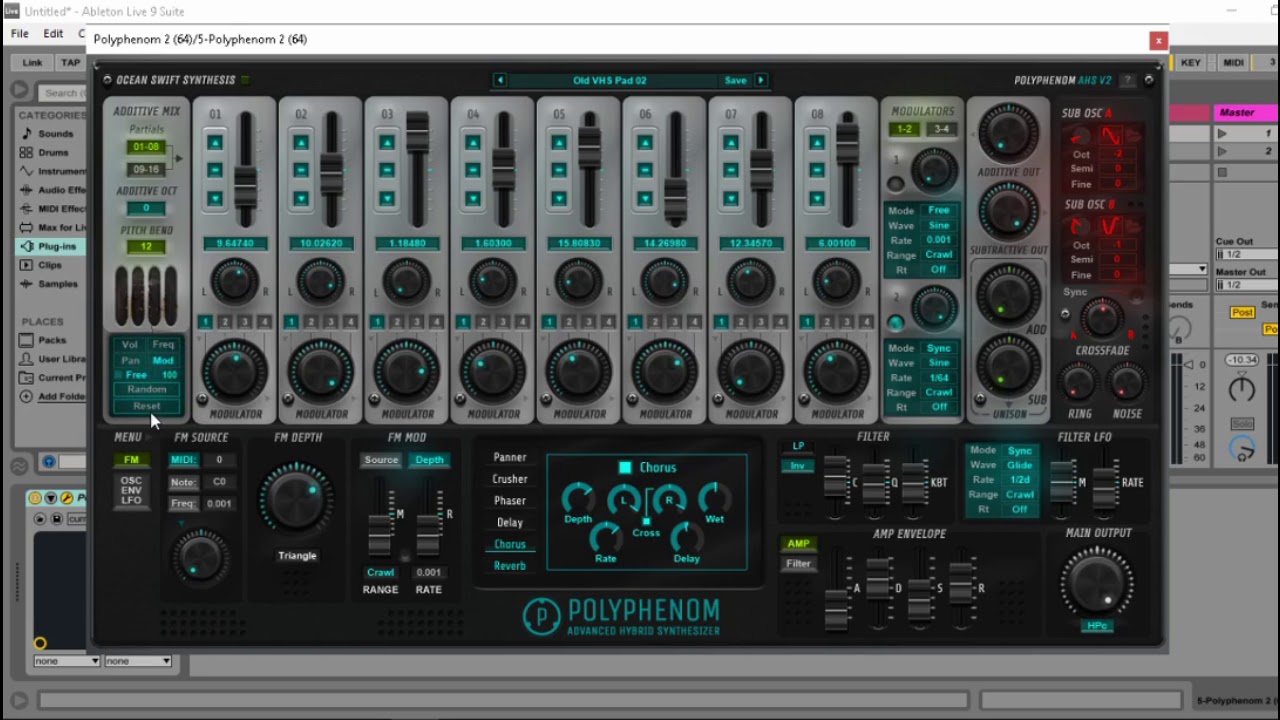1280x720 pixels.
Task: Click the partial 01 pan knob
Action: (x=234, y=283)
